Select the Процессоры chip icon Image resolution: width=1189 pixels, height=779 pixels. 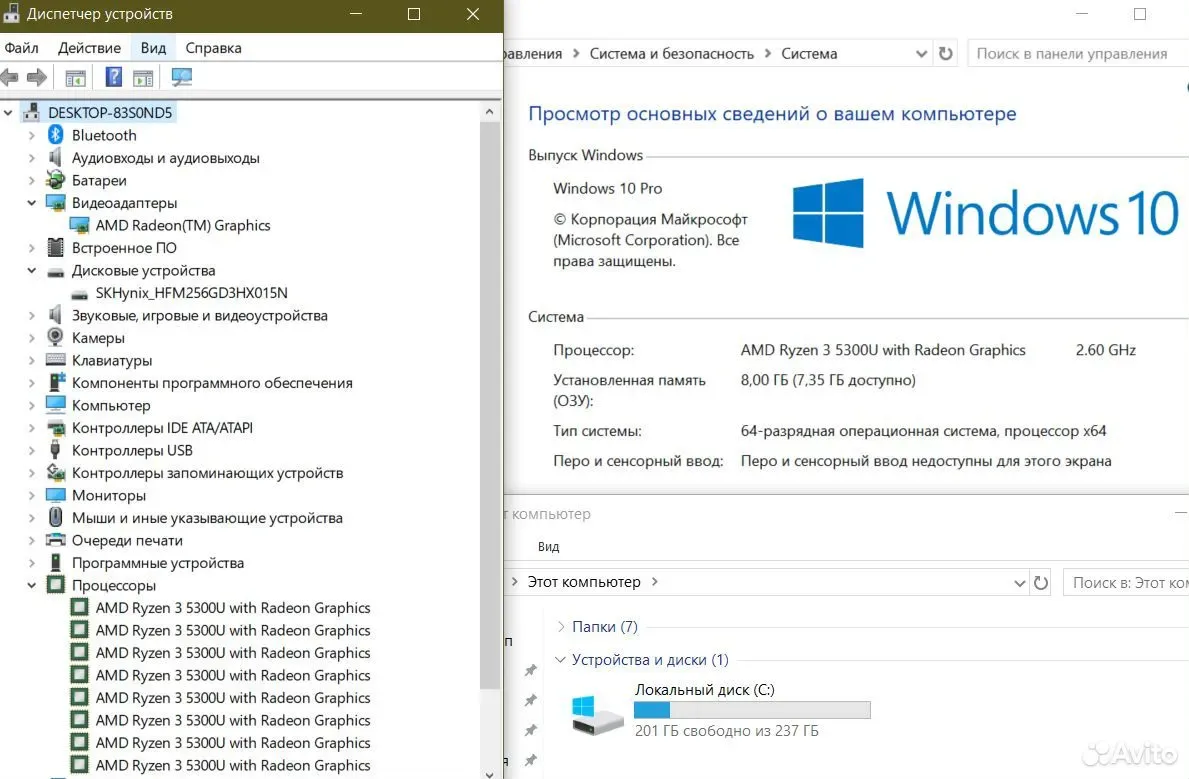55,585
